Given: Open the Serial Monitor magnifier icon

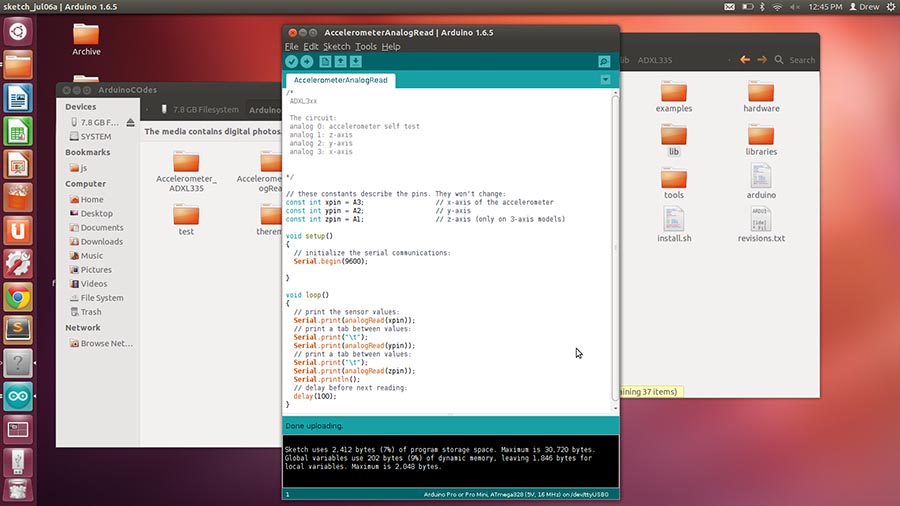Looking at the screenshot, I should point(604,61).
